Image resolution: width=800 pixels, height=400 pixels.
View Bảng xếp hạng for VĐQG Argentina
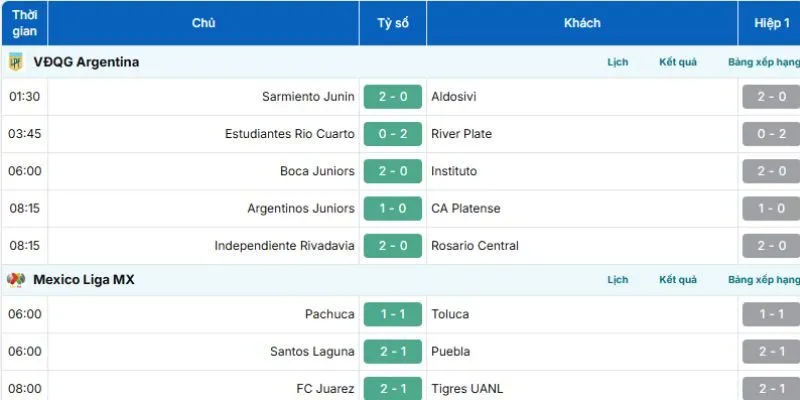[x=763, y=62]
